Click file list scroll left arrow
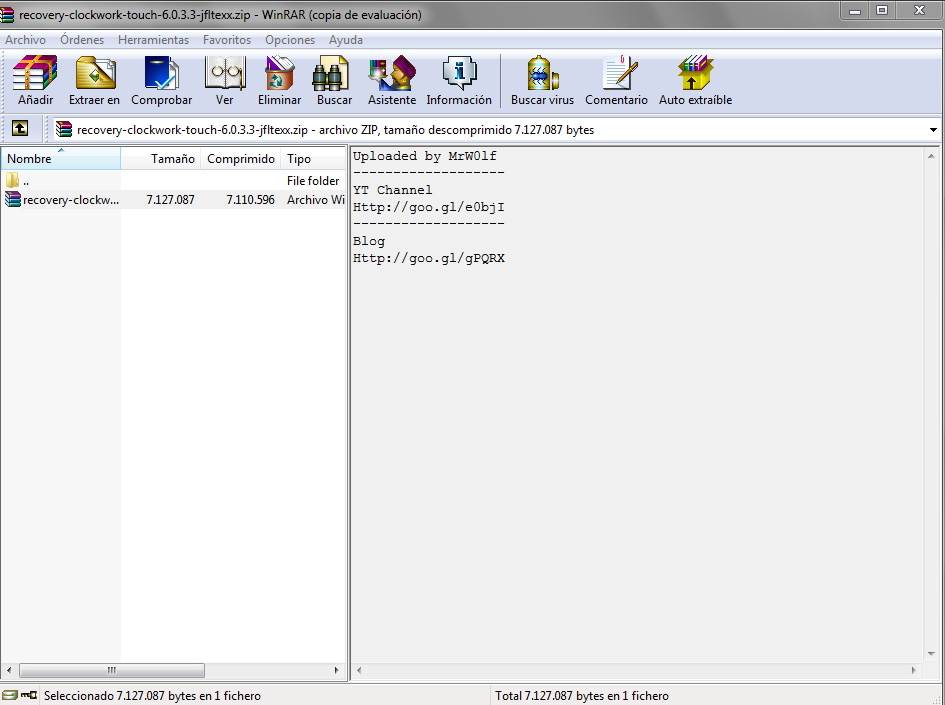The height and width of the screenshot is (705, 945). point(8,670)
